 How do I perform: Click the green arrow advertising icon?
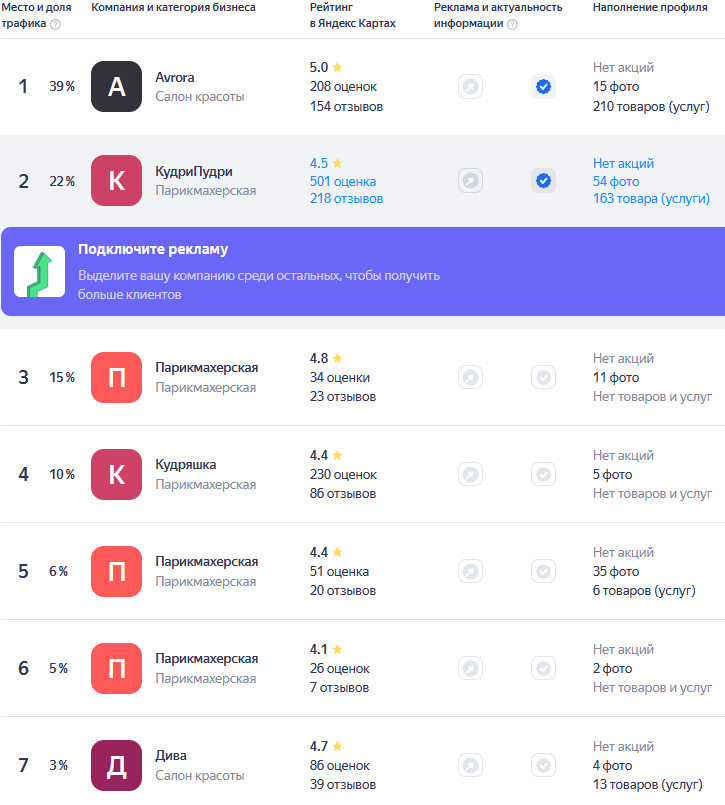coord(39,272)
